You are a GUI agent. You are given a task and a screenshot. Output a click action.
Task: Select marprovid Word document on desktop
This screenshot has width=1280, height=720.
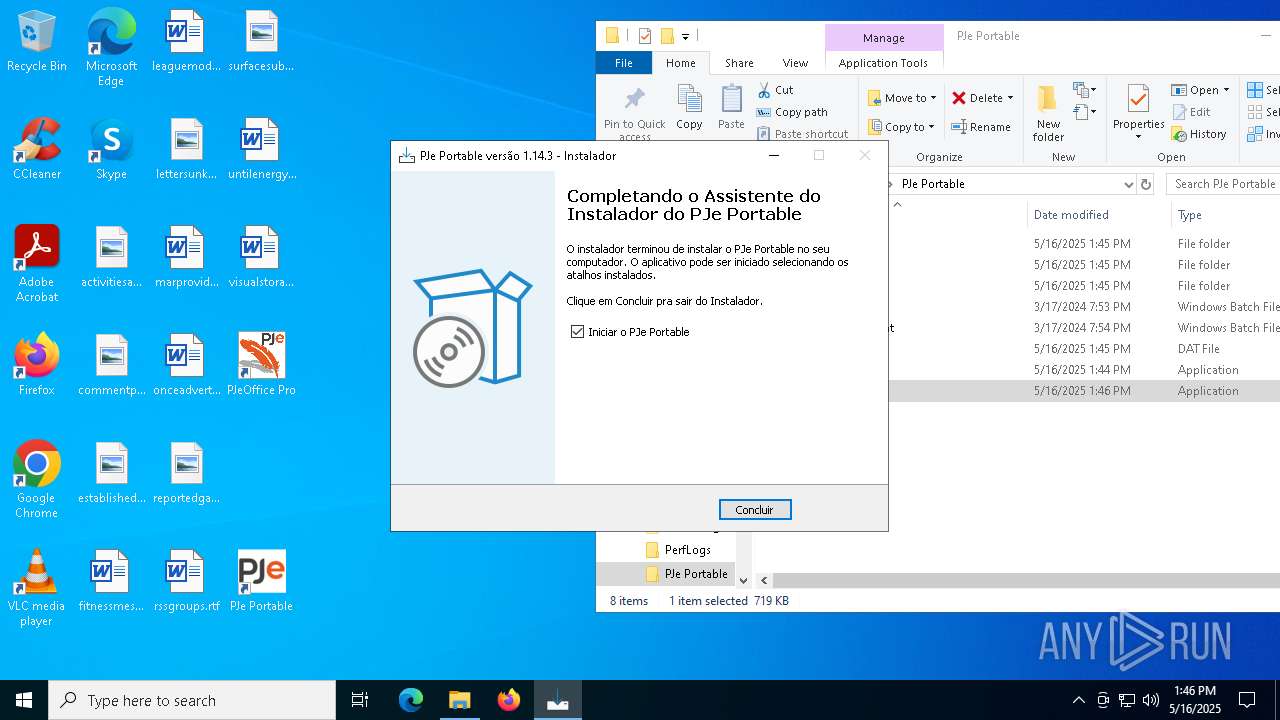click(x=186, y=257)
